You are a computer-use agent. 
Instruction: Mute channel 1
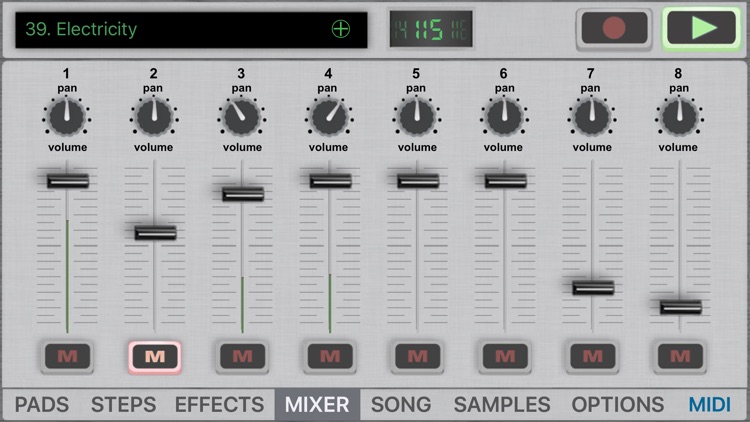67,356
